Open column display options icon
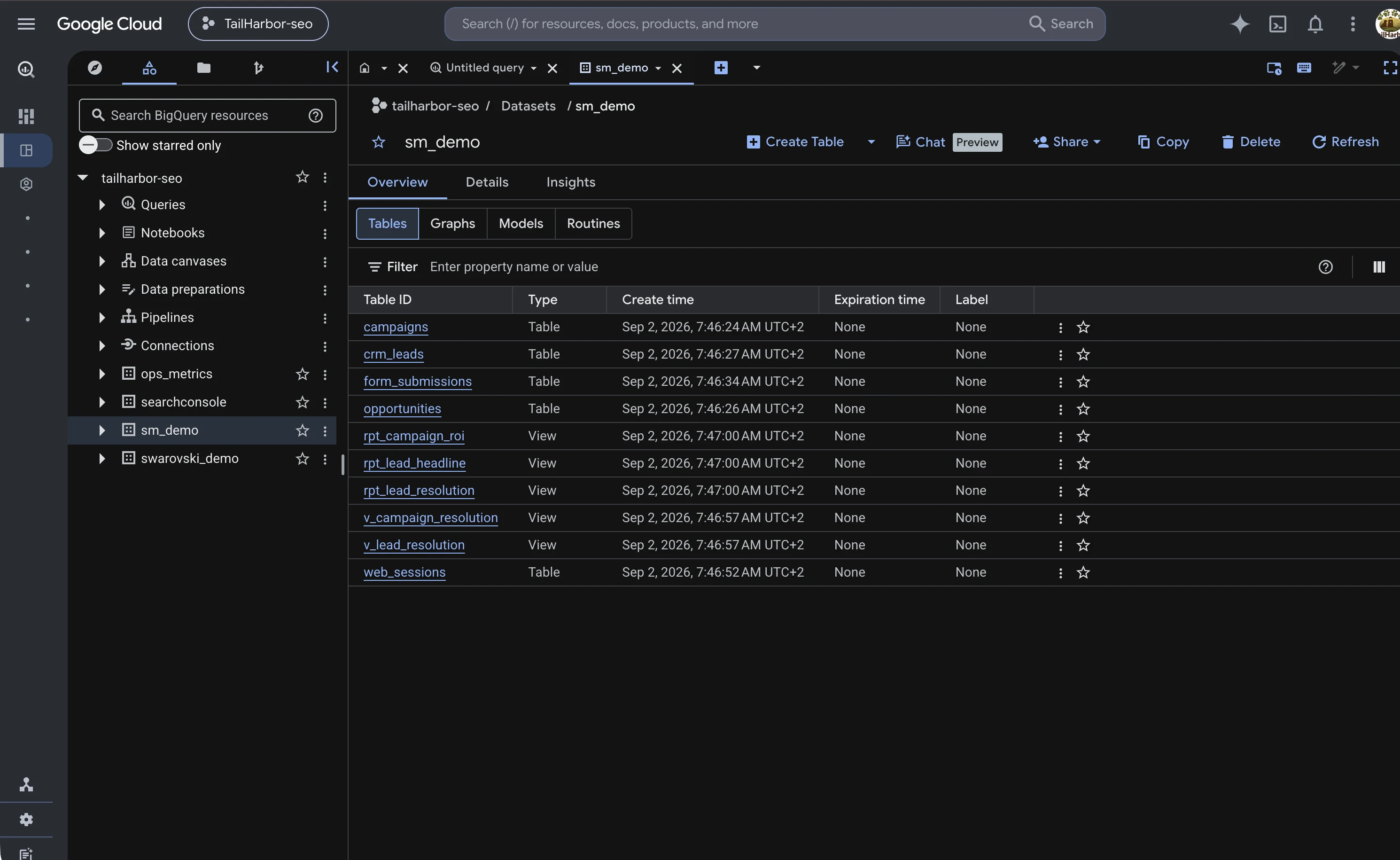This screenshot has height=860, width=1400. click(1379, 267)
